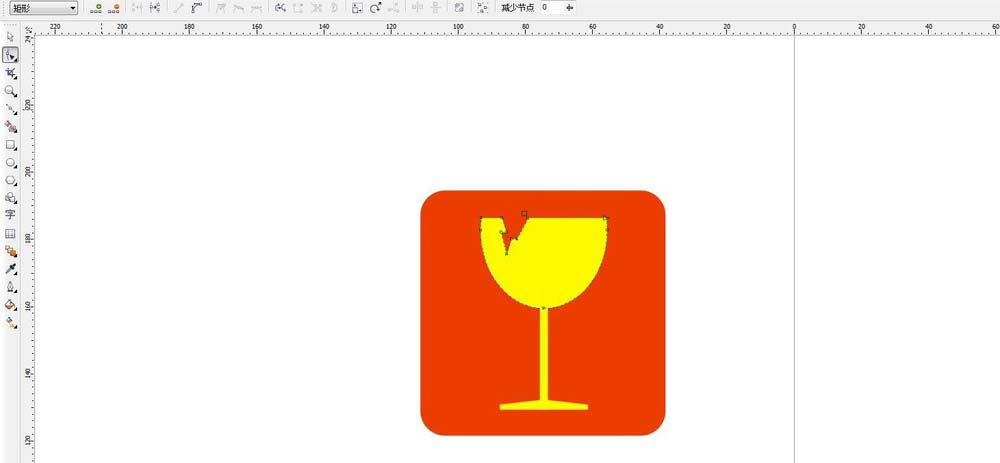This screenshot has width=1000, height=463.
Task: Click the node at the bowl's bottom
Action: [x=544, y=308]
